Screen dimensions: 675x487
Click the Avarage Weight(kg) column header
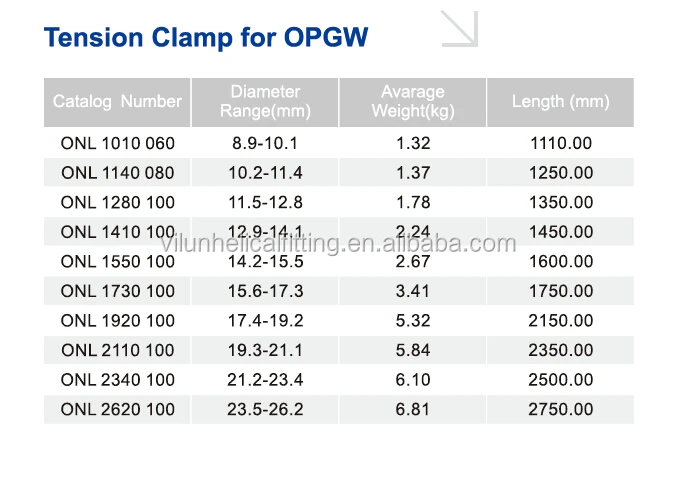tap(412, 101)
